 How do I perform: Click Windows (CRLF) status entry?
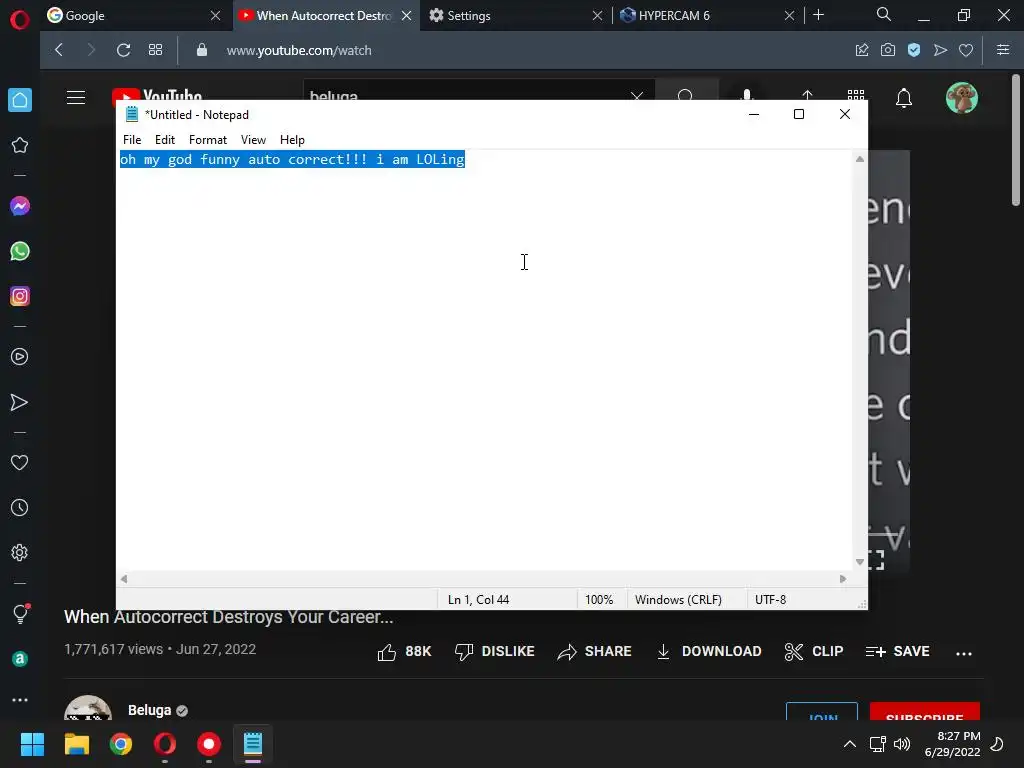678,600
